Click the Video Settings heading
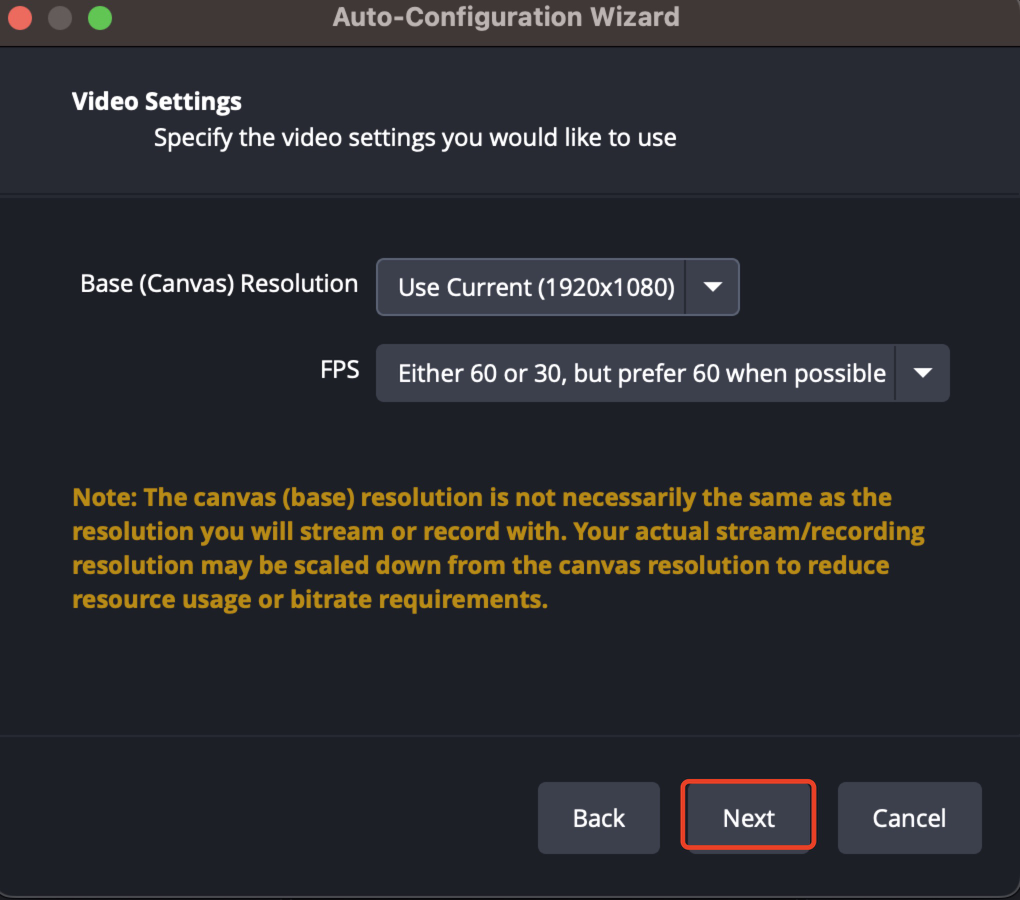Screen dimensions: 1020x900 [157, 101]
